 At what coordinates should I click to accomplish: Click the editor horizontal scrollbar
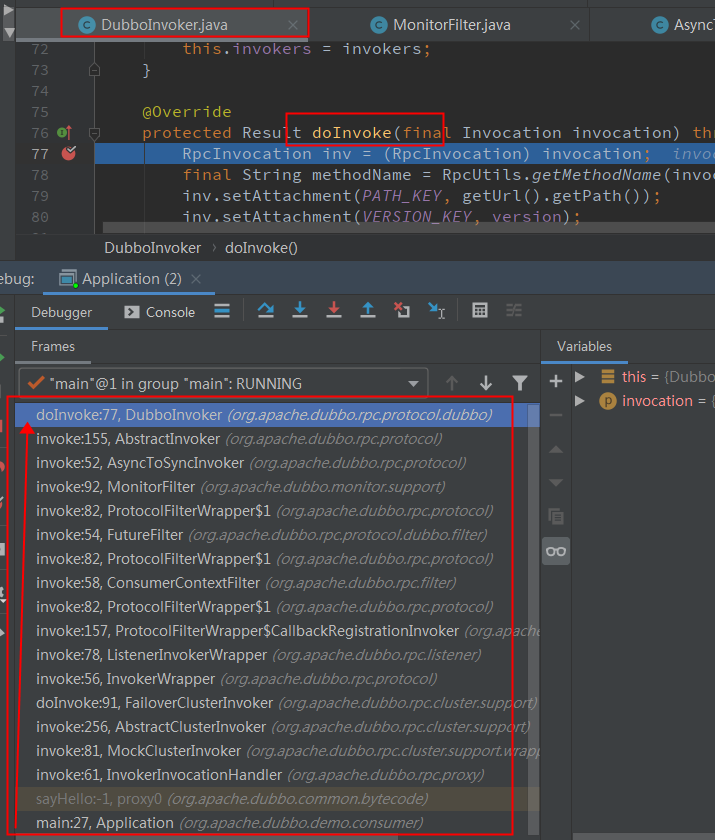pos(408,228)
